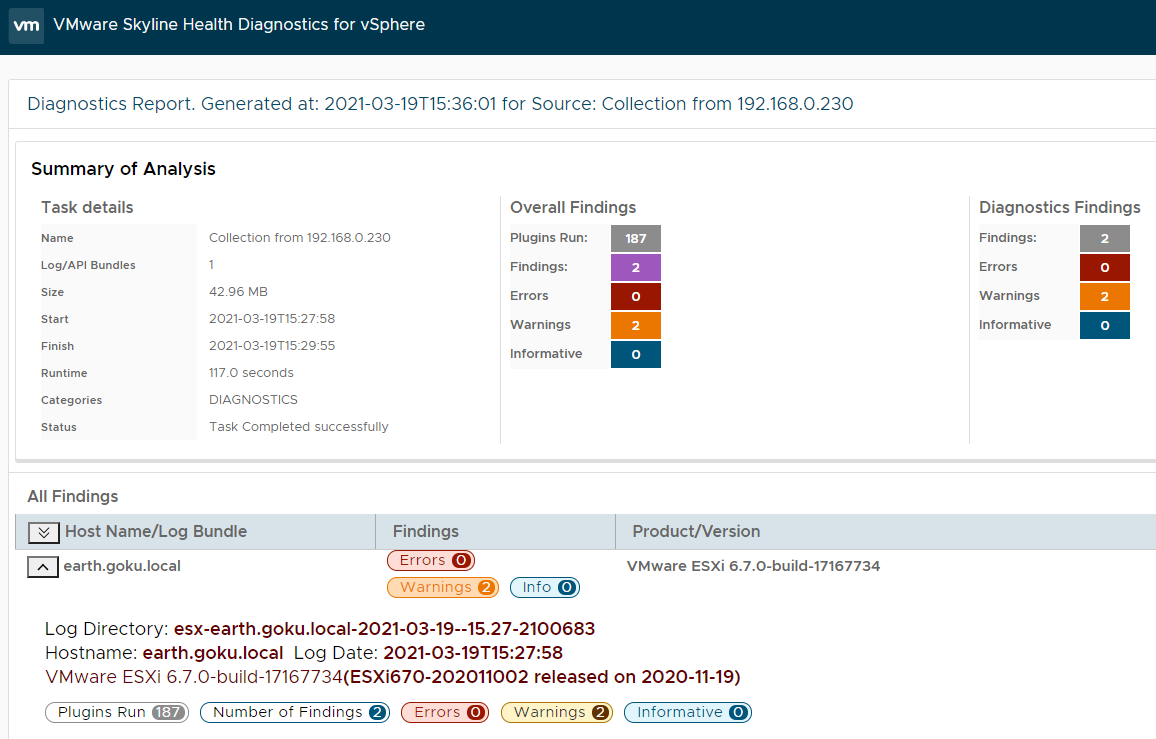Image resolution: width=1156 pixels, height=739 pixels.
Task: Click the runtime value 117.0 seconds
Action: (x=251, y=373)
